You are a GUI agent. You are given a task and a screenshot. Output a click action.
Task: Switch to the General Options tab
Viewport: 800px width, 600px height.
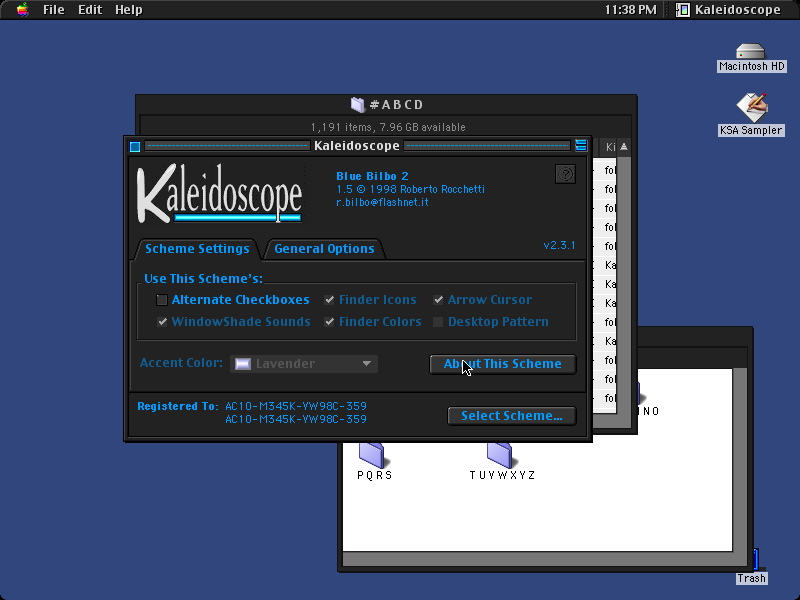324,248
